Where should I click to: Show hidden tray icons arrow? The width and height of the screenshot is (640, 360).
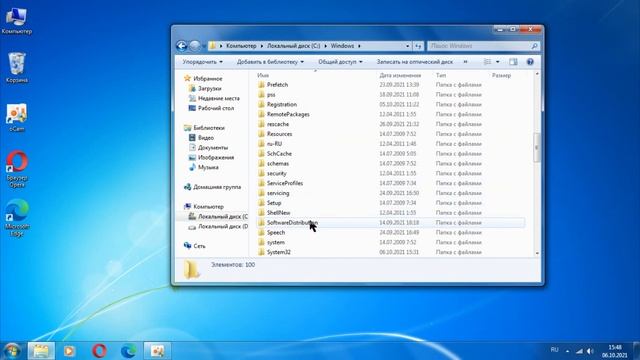click(x=567, y=351)
